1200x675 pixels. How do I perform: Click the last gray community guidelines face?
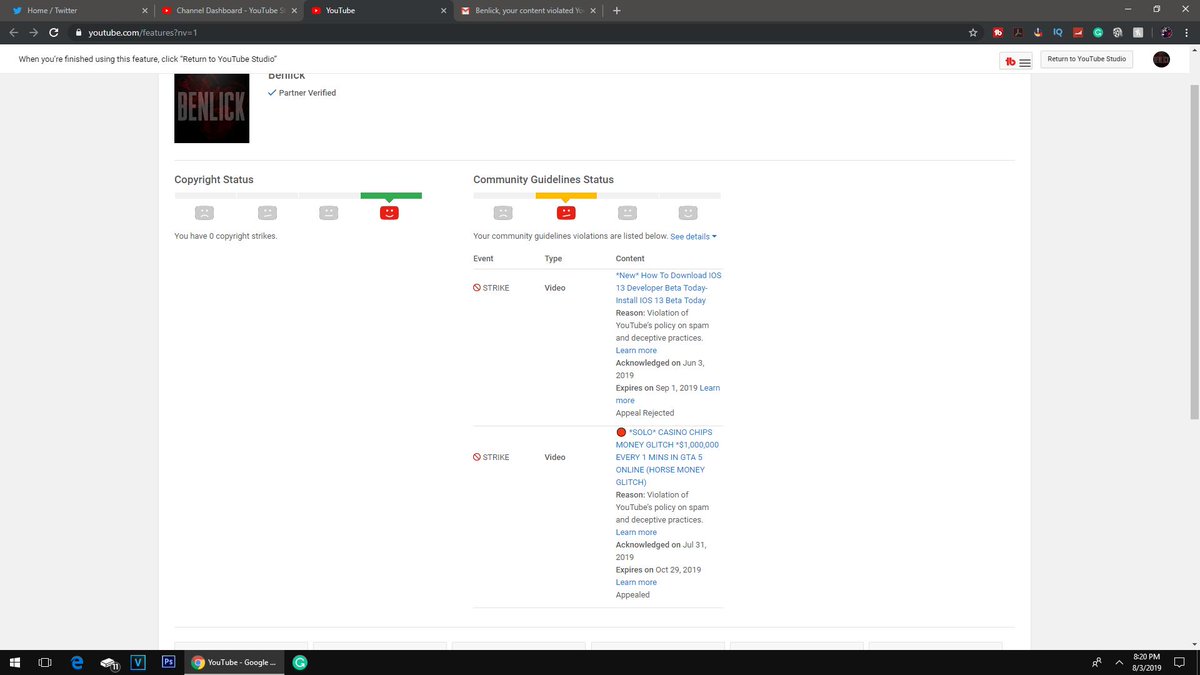tap(688, 212)
